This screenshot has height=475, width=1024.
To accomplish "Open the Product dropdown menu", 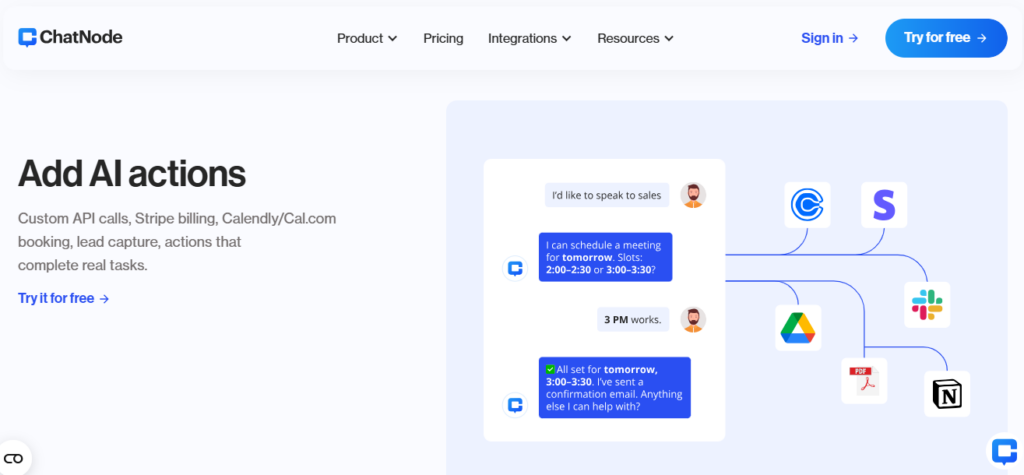I will point(367,39).
